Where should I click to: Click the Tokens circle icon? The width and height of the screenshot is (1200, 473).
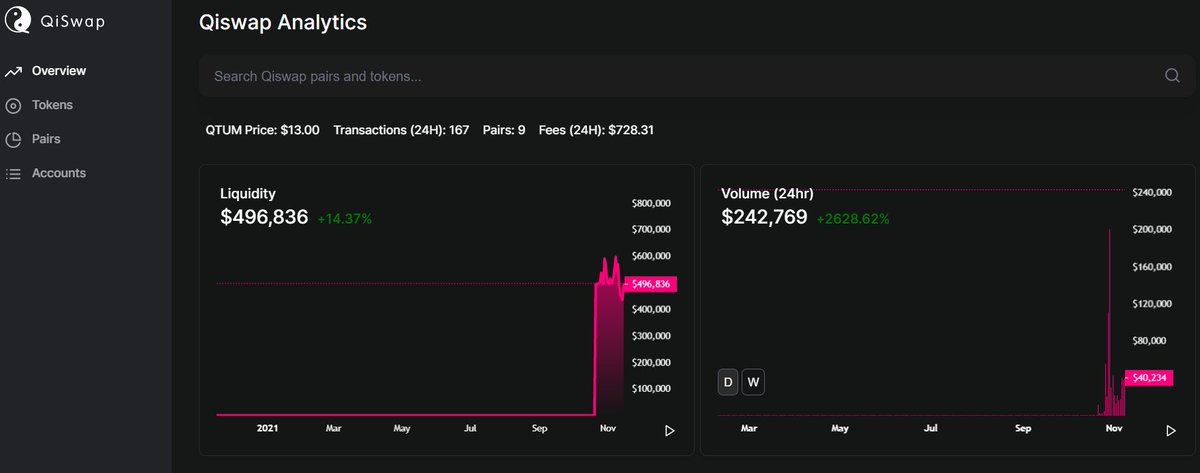(13, 106)
